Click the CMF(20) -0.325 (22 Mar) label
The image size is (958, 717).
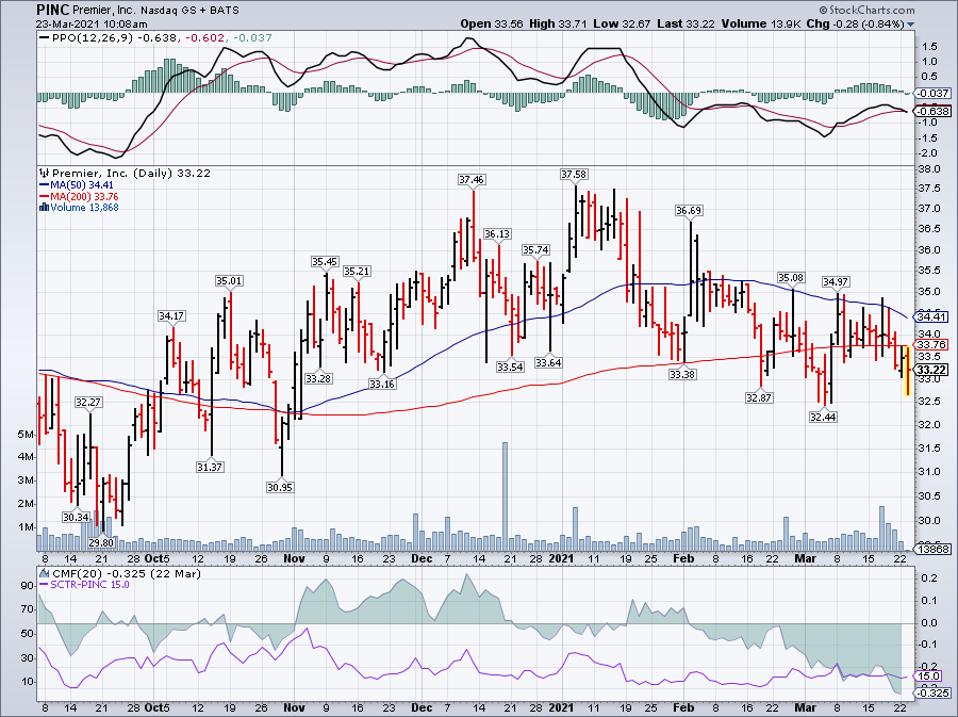click(126, 573)
